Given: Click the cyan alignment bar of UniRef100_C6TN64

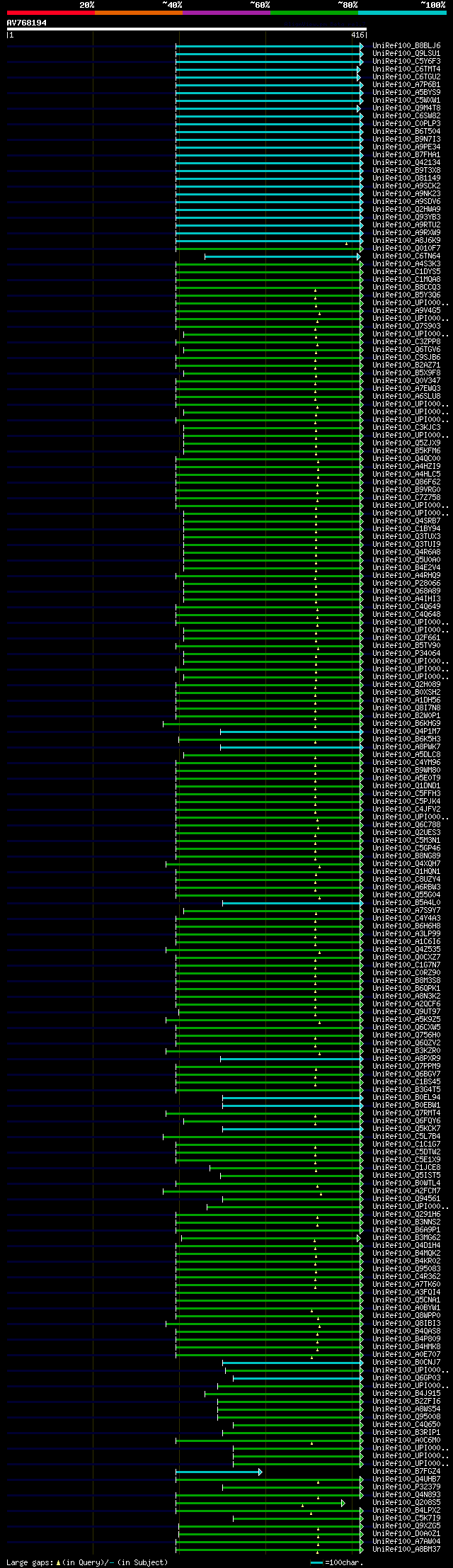Looking at the screenshot, I should click(282, 256).
